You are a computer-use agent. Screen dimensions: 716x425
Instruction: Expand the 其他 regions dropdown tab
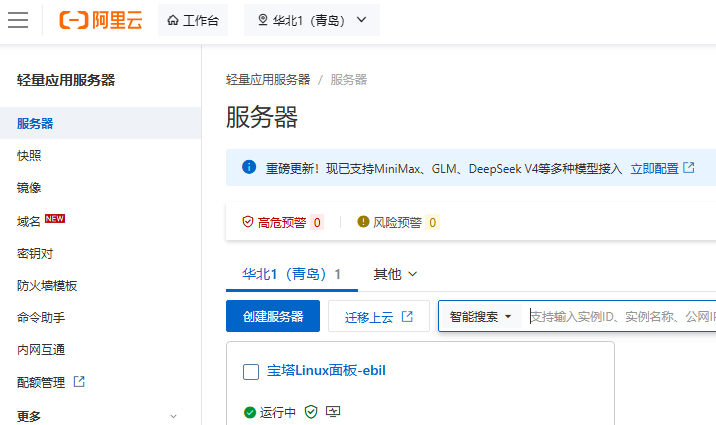pyautogui.click(x=395, y=274)
